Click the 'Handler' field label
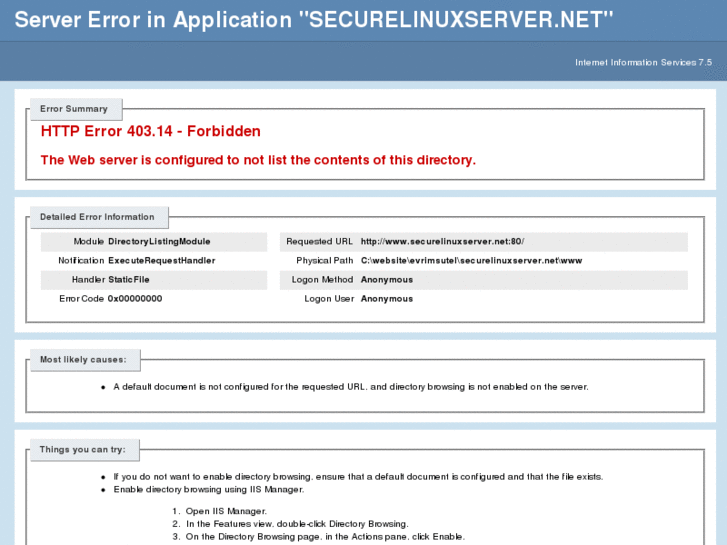The height and width of the screenshot is (545, 727). coord(89,279)
